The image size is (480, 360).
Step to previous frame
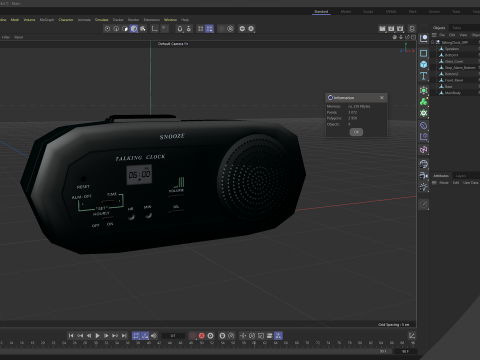[89, 336]
